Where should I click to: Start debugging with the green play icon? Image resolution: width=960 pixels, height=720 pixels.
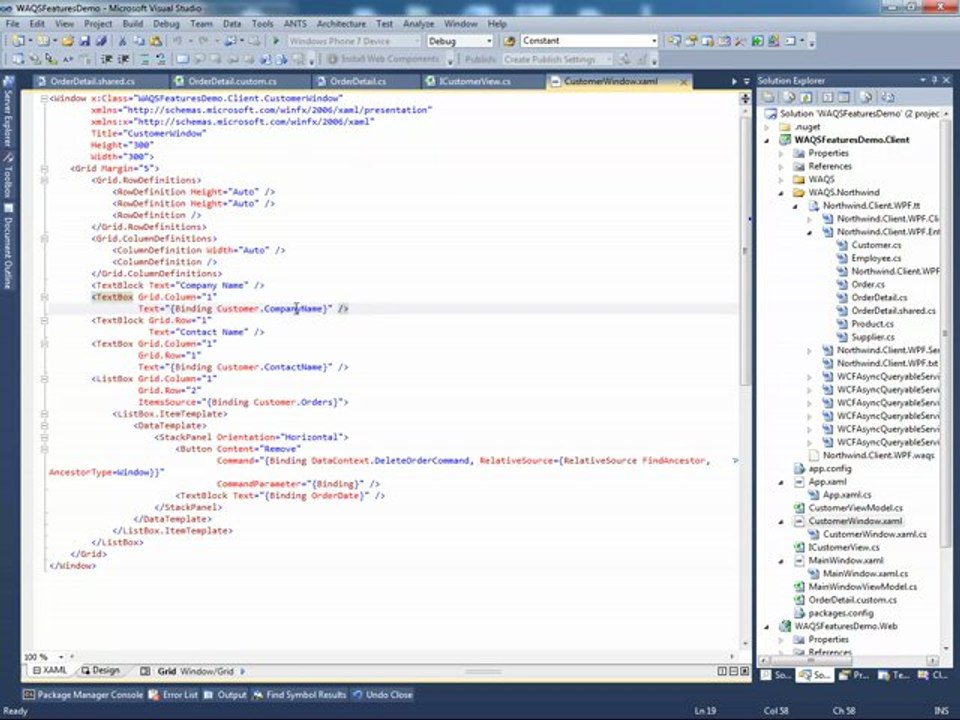click(x=276, y=41)
